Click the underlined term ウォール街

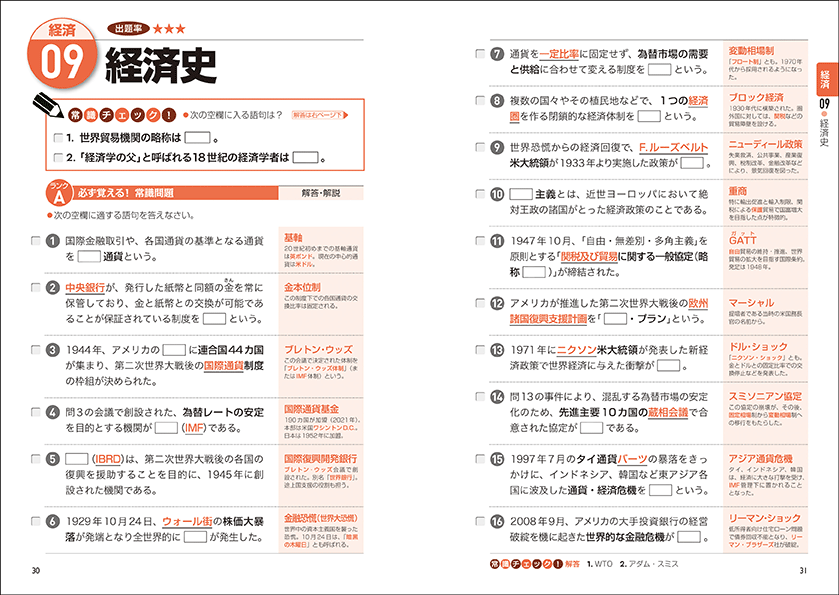(187, 521)
